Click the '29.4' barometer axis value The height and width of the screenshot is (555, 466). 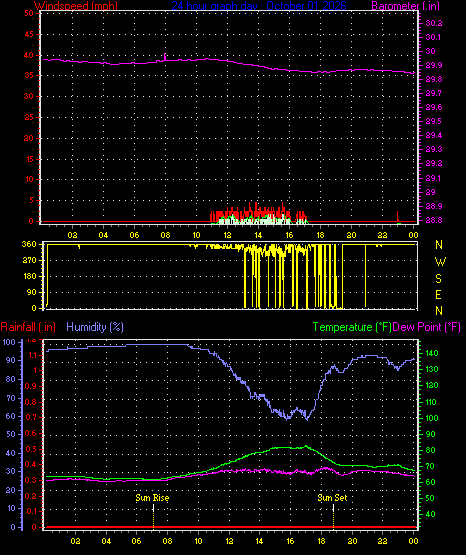click(433, 135)
